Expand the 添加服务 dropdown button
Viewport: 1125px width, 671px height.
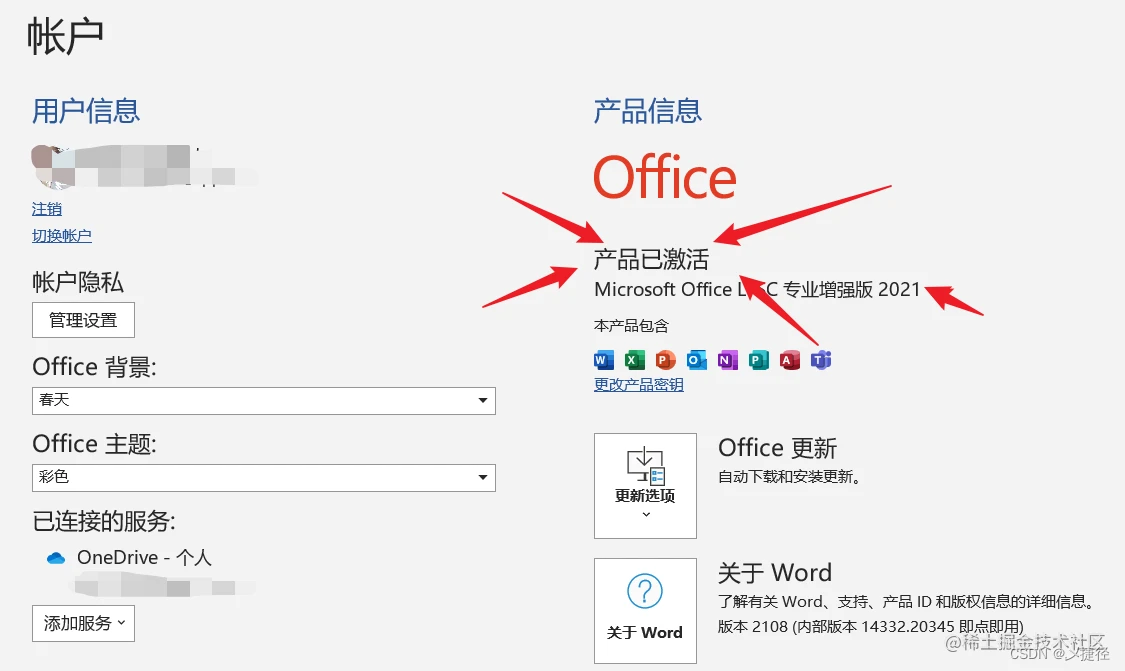click(83, 623)
